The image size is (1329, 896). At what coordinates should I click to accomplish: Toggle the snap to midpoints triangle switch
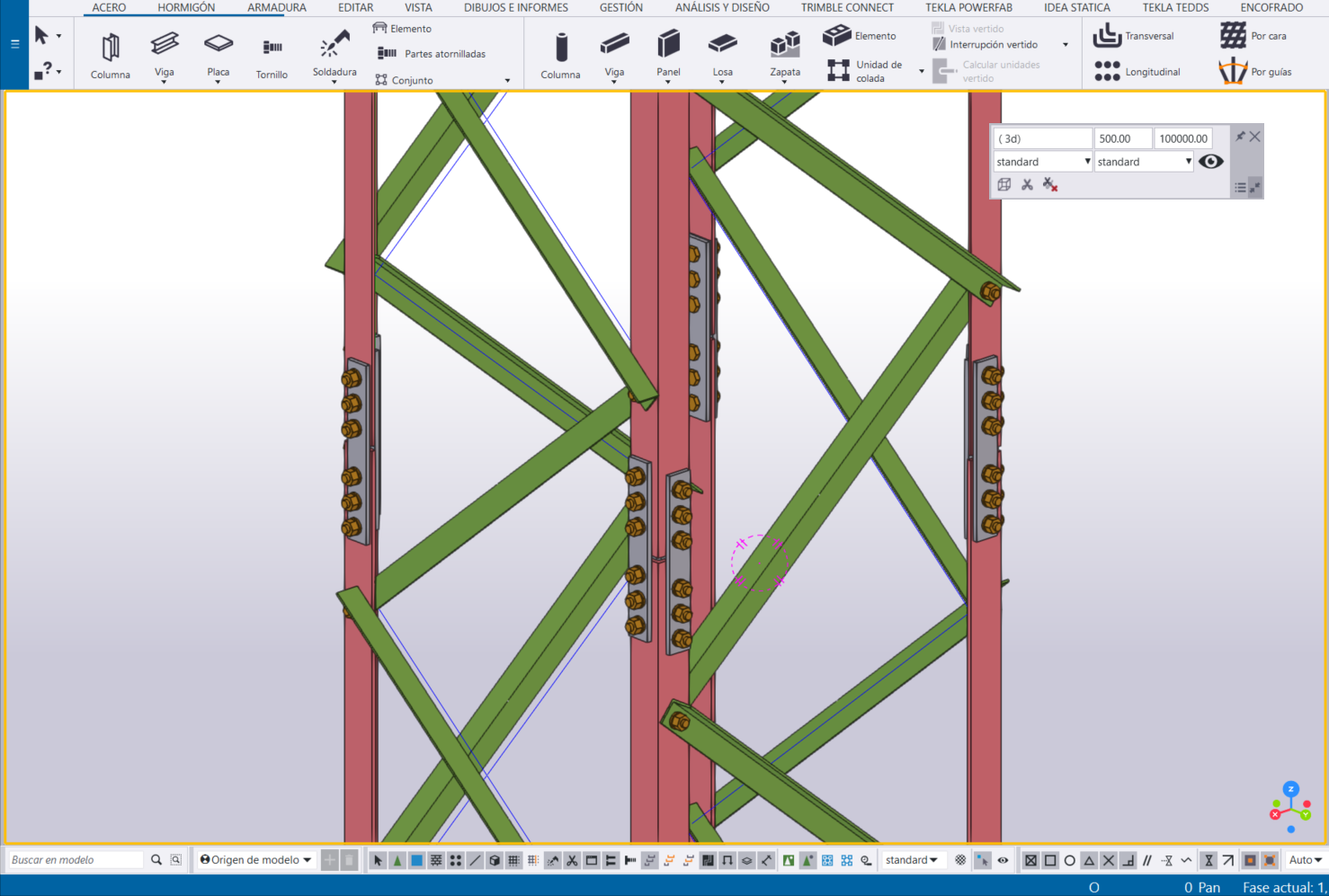(1089, 860)
